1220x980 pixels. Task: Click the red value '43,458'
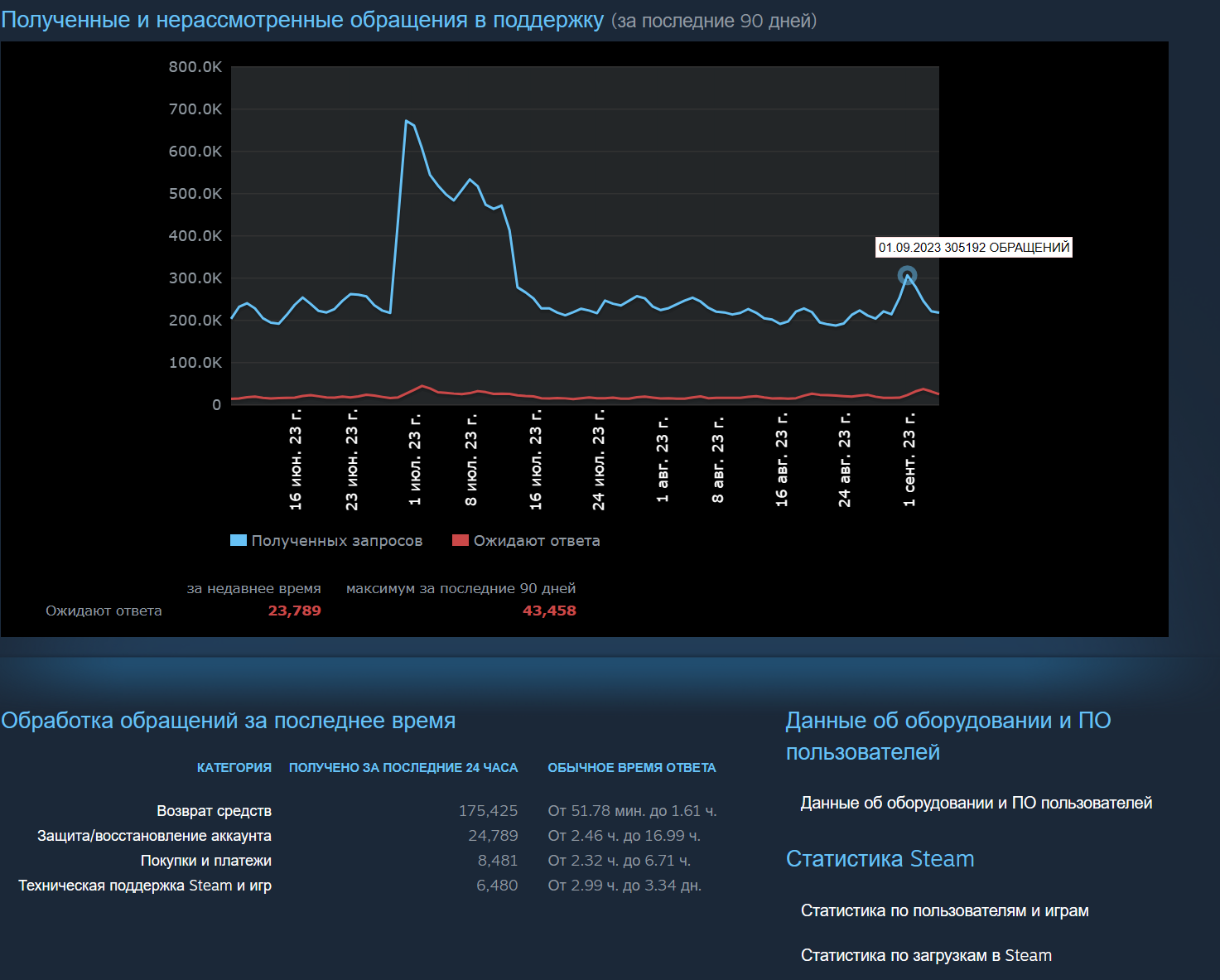549,611
